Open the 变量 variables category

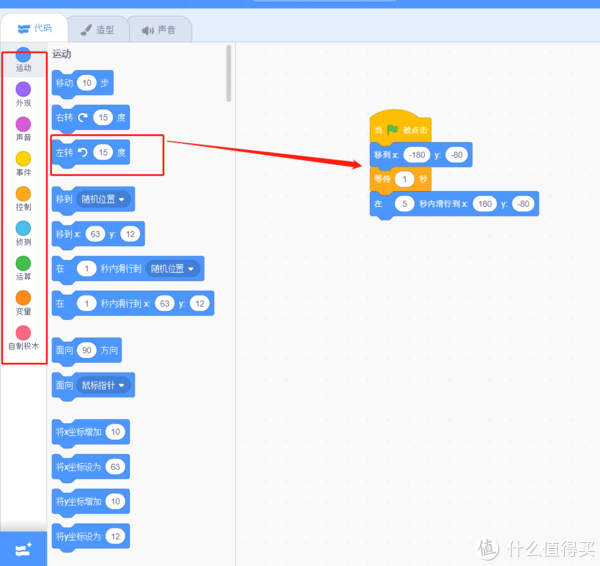pos(23,298)
